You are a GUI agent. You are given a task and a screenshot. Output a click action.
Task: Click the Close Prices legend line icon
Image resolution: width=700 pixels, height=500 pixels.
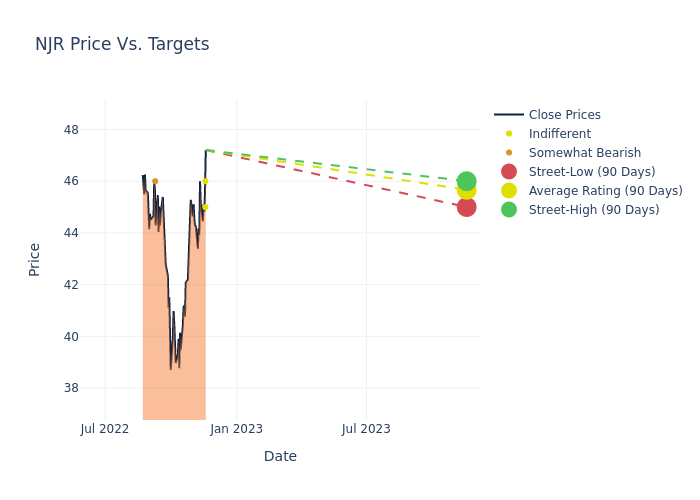coord(509,115)
